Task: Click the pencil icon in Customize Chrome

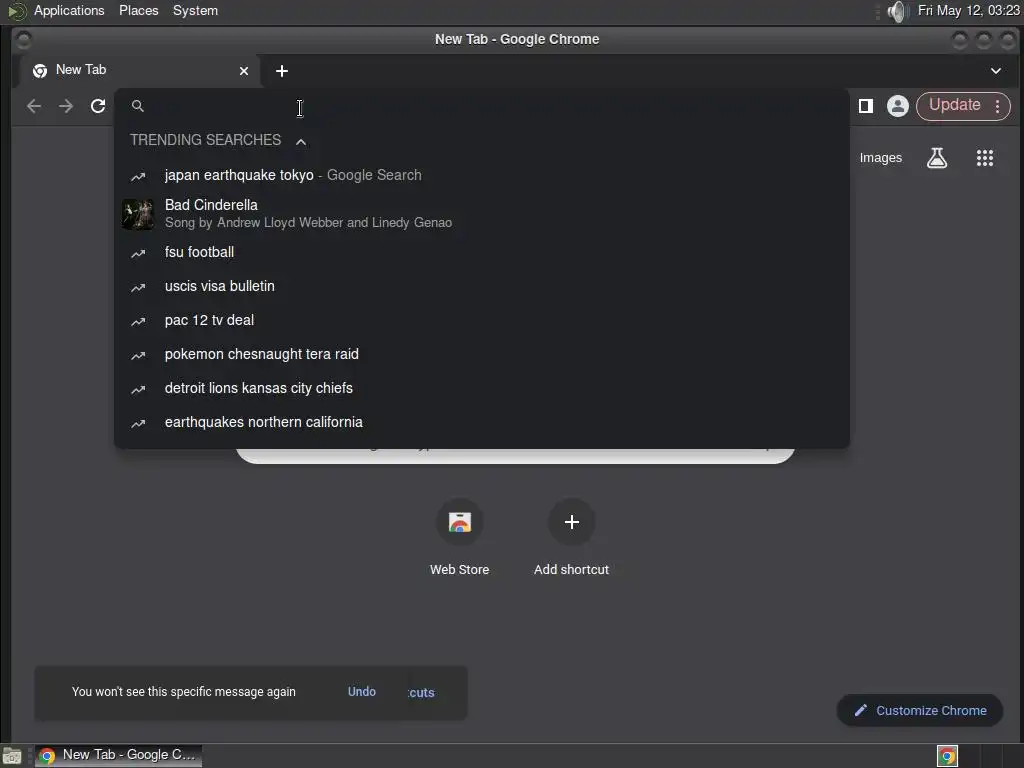Action: [x=861, y=710]
